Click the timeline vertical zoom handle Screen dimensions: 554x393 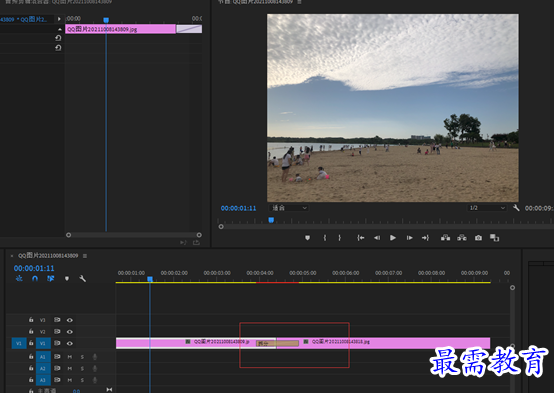click(512, 288)
